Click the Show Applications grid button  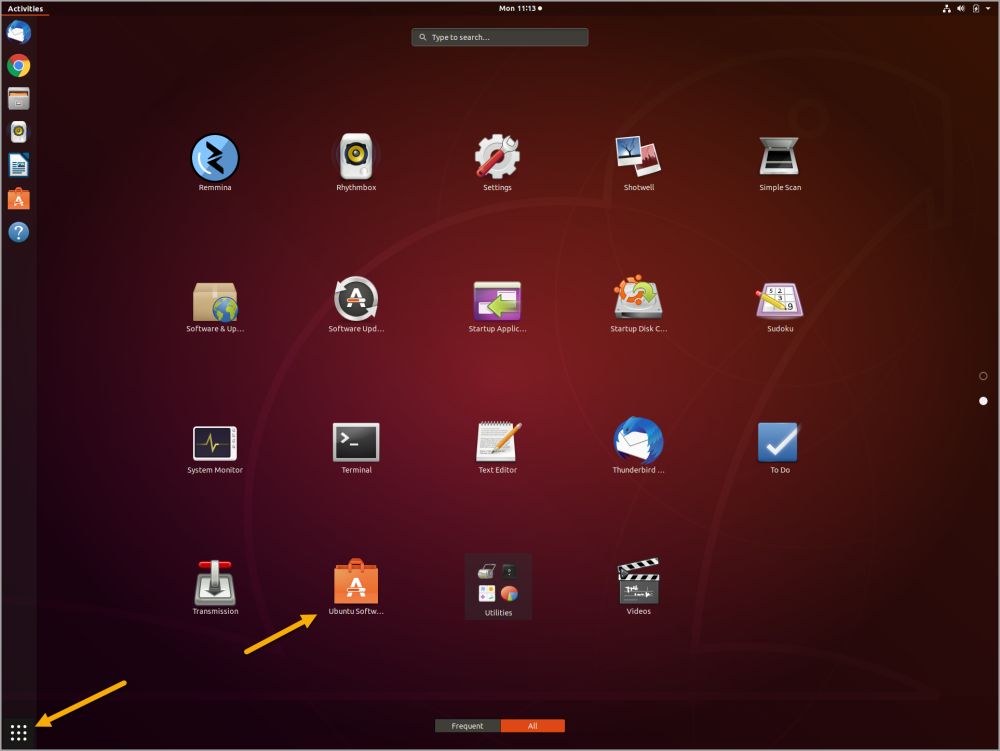point(18,733)
